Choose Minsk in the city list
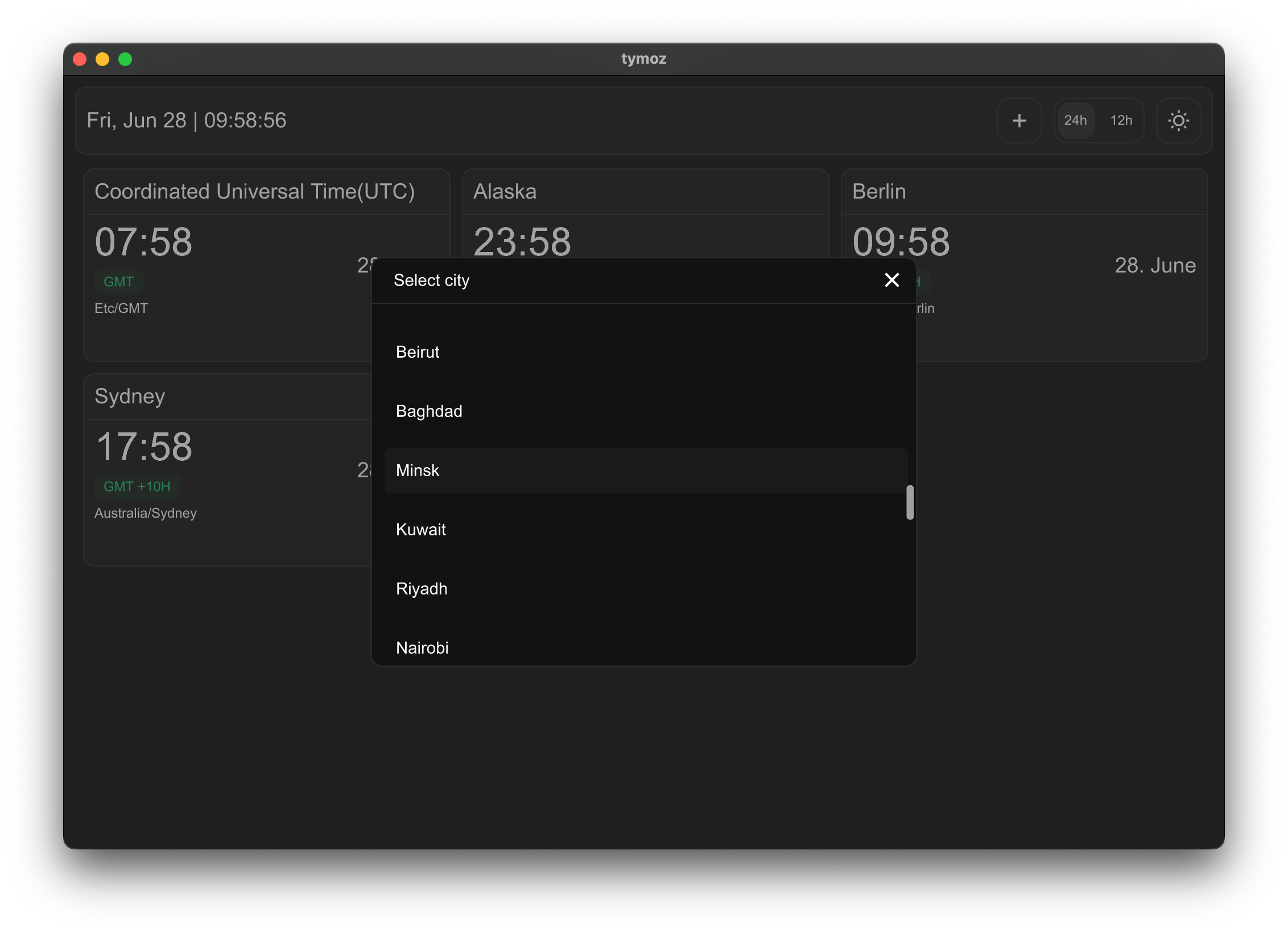 tap(418, 470)
